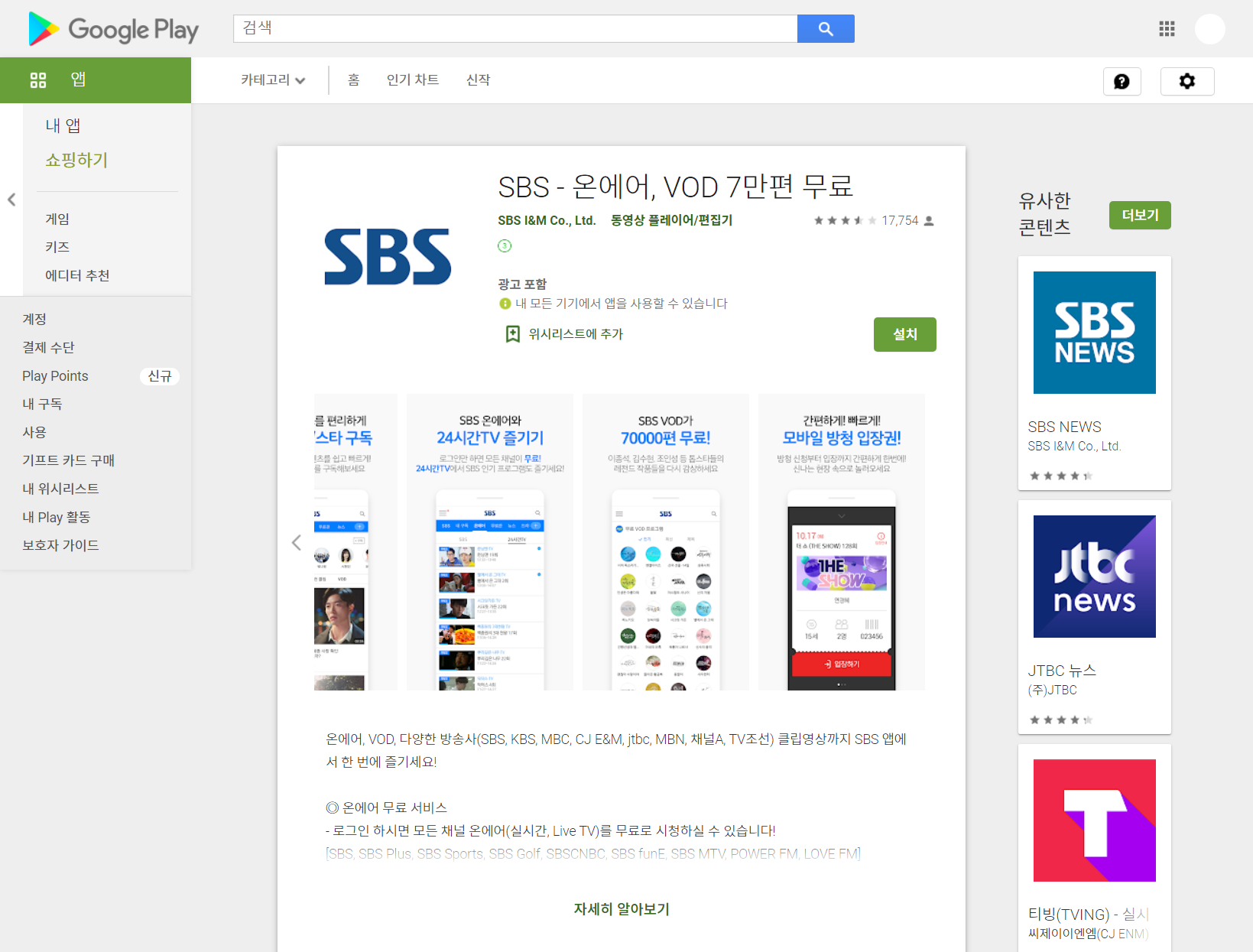The width and height of the screenshot is (1253, 952).
Task: Focus the 검색 search input field
Action: [x=515, y=28]
